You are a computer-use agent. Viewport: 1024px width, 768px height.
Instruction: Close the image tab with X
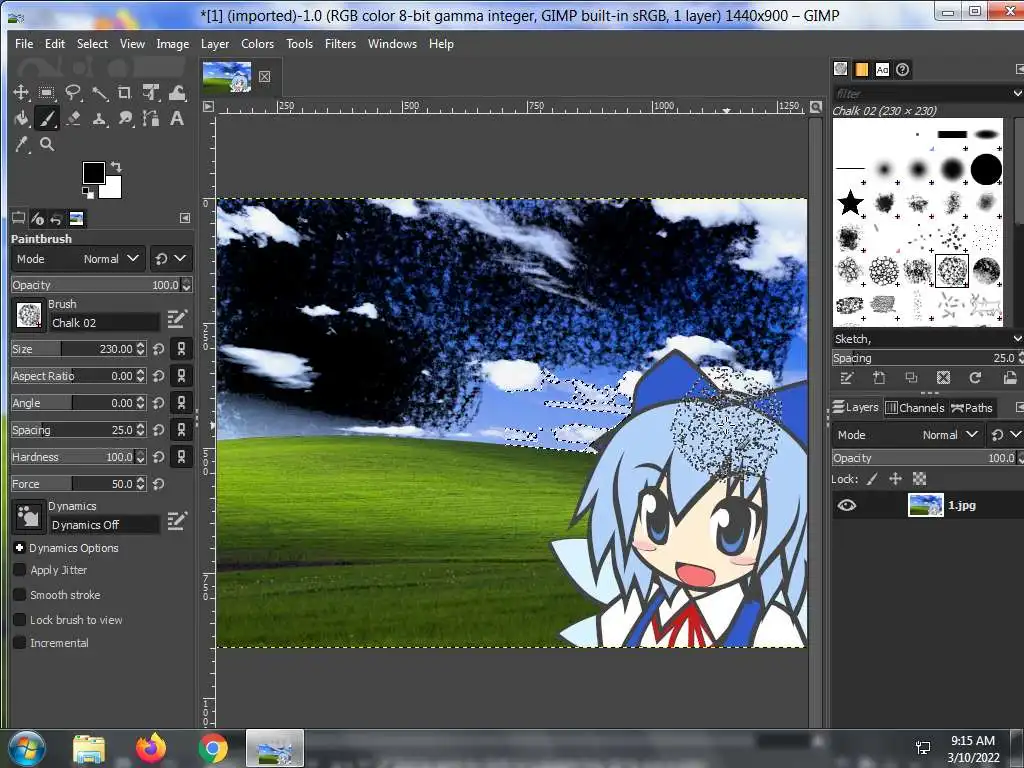pyautogui.click(x=264, y=76)
